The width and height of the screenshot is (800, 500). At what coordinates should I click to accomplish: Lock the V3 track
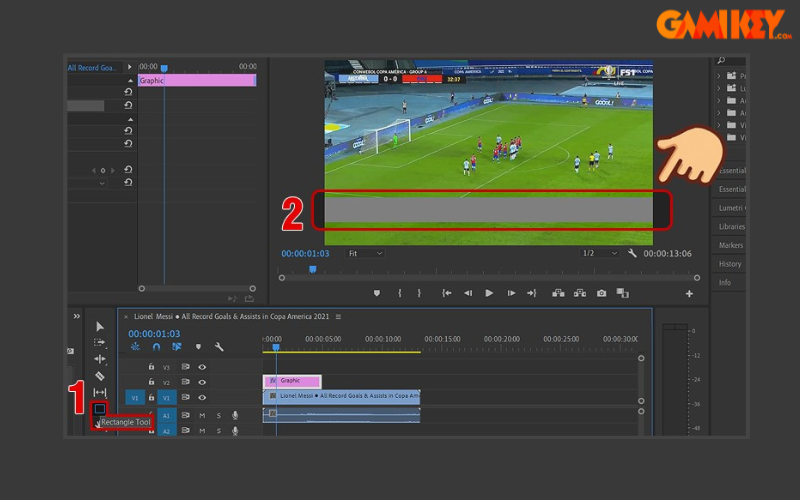[151, 366]
